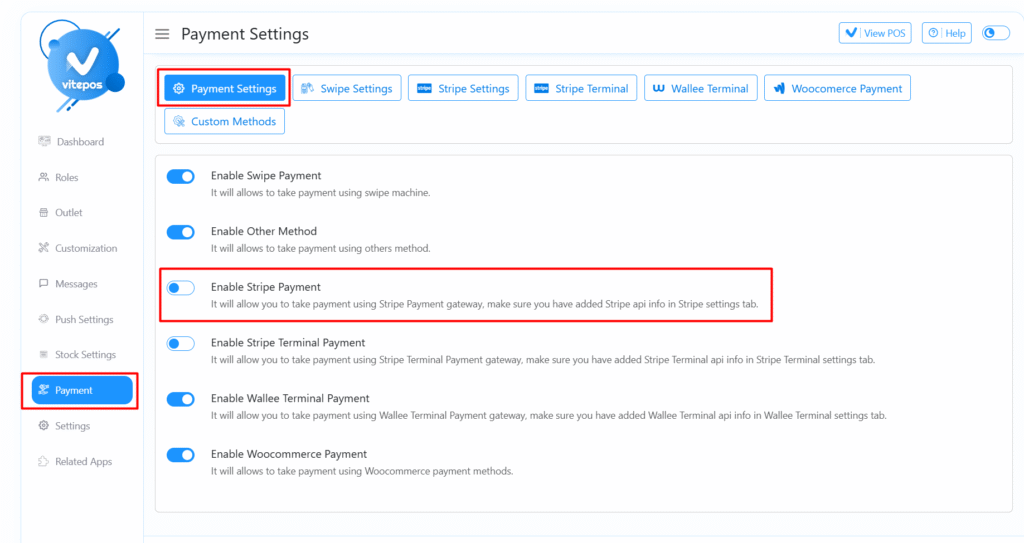The height and width of the screenshot is (543, 1024).
Task: Open the Stripe Terminal tab
Action: click(x=581, y=88)
